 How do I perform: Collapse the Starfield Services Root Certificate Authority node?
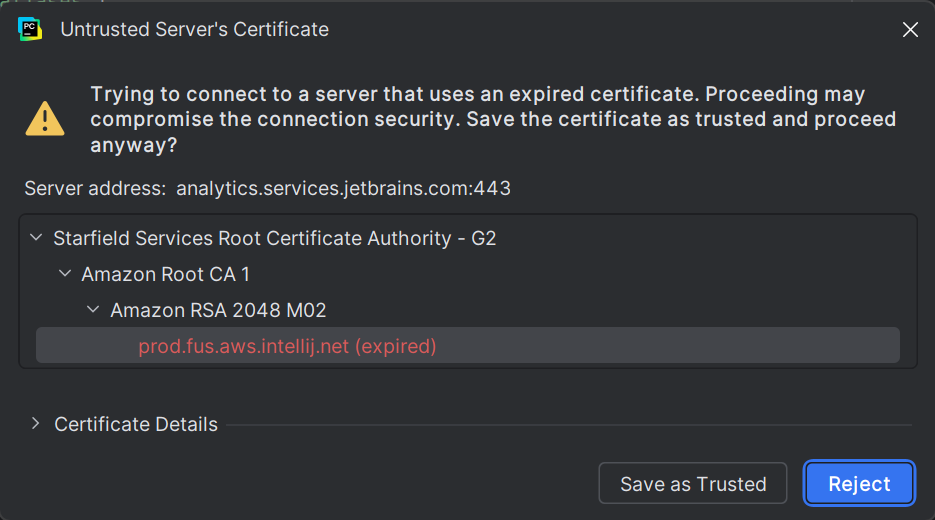pyautogui.click(x=36, y=237)
